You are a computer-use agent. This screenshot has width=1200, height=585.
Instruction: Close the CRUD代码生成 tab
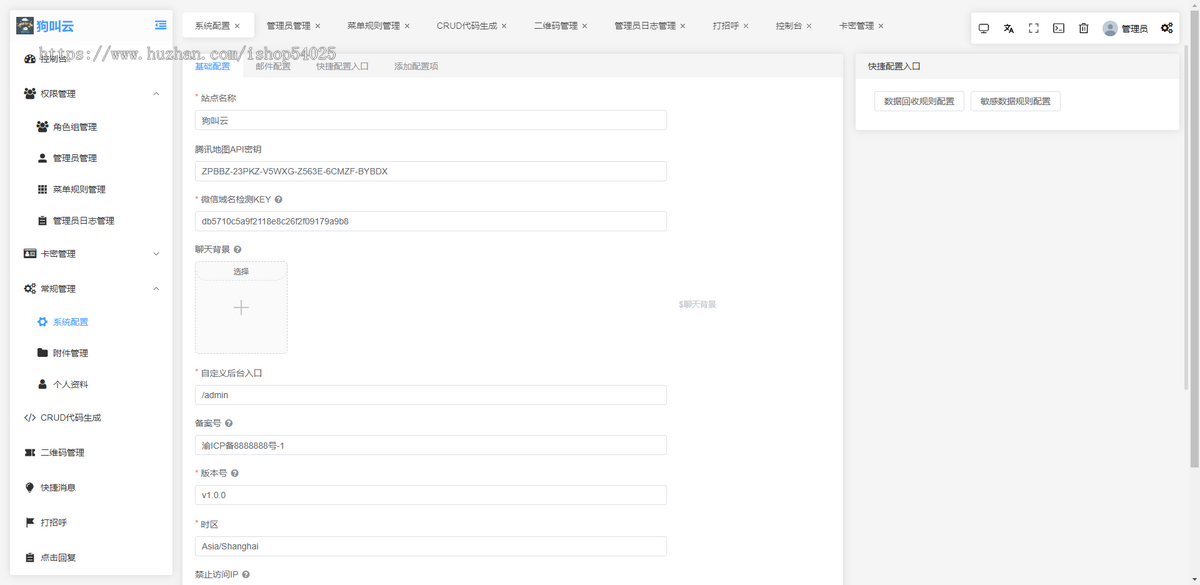click(504, 26)
